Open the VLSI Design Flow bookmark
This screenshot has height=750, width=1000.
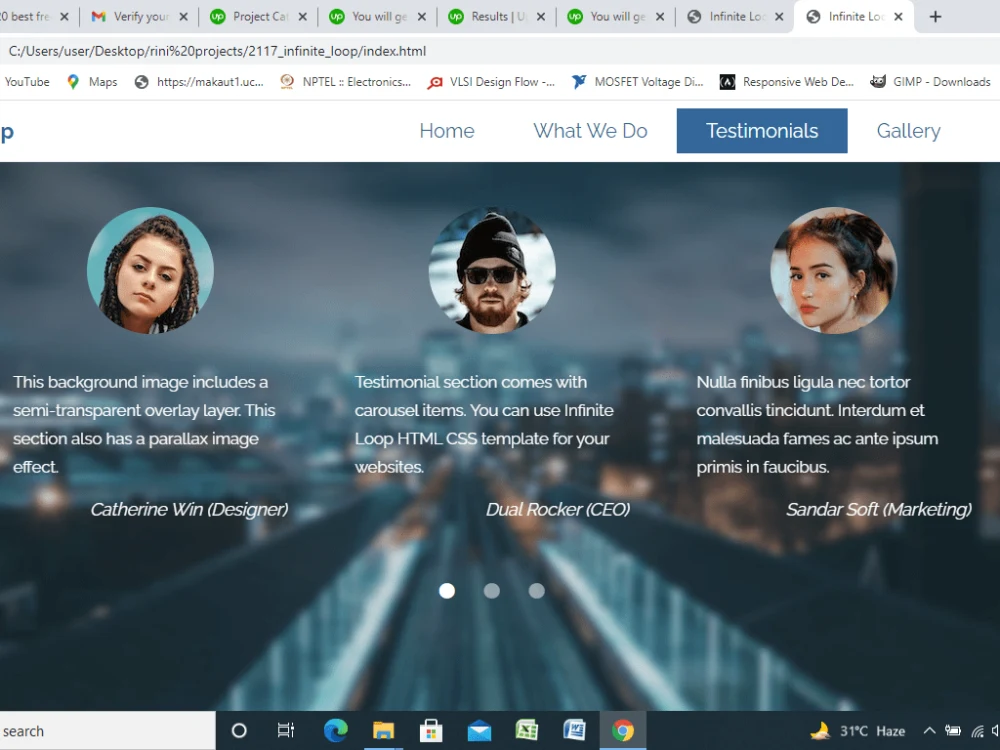point(491,82)
